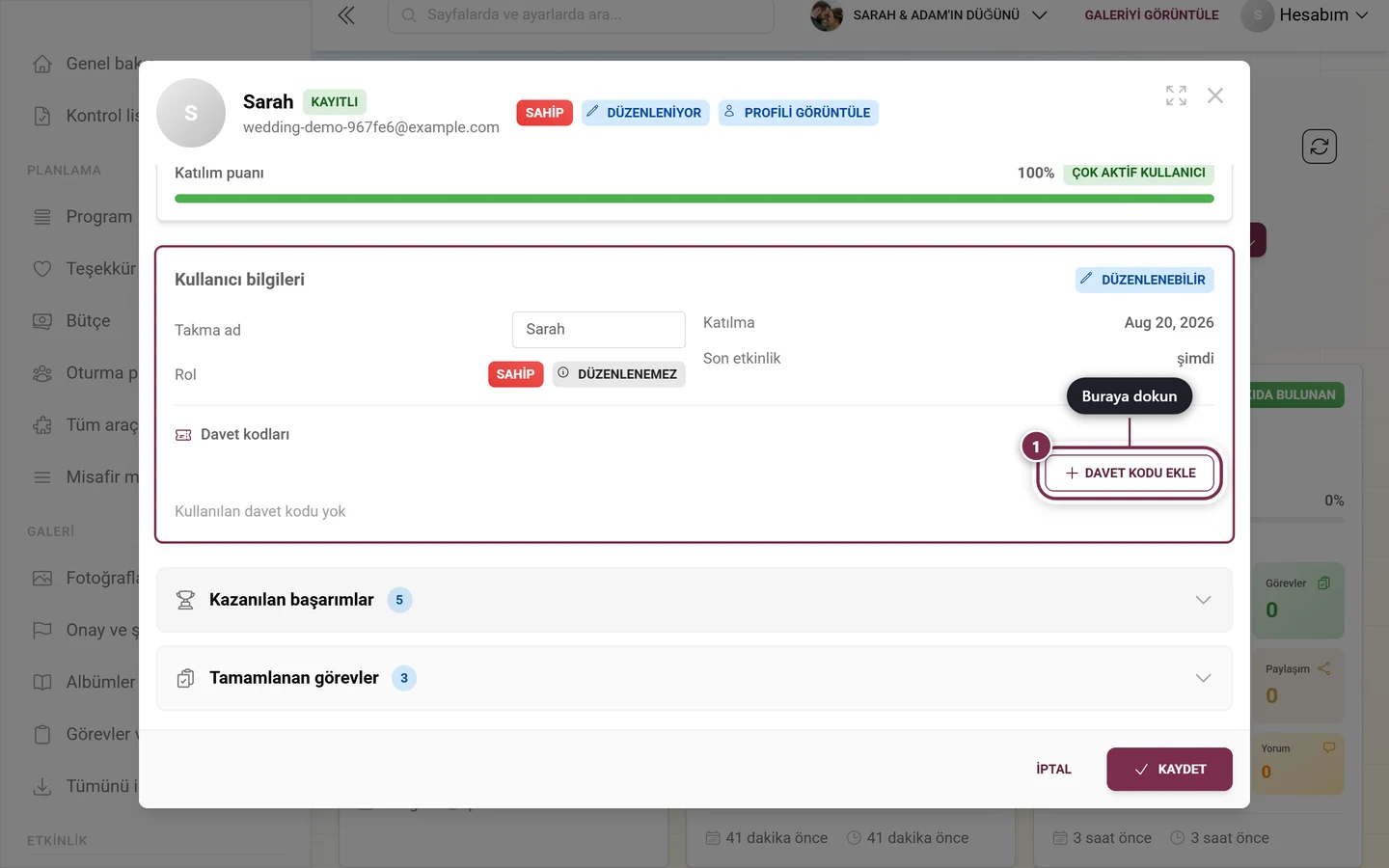This screenshot has width=1389, height=868.
Task: Click Genel bakış home icon
Action: coord(42,64)
